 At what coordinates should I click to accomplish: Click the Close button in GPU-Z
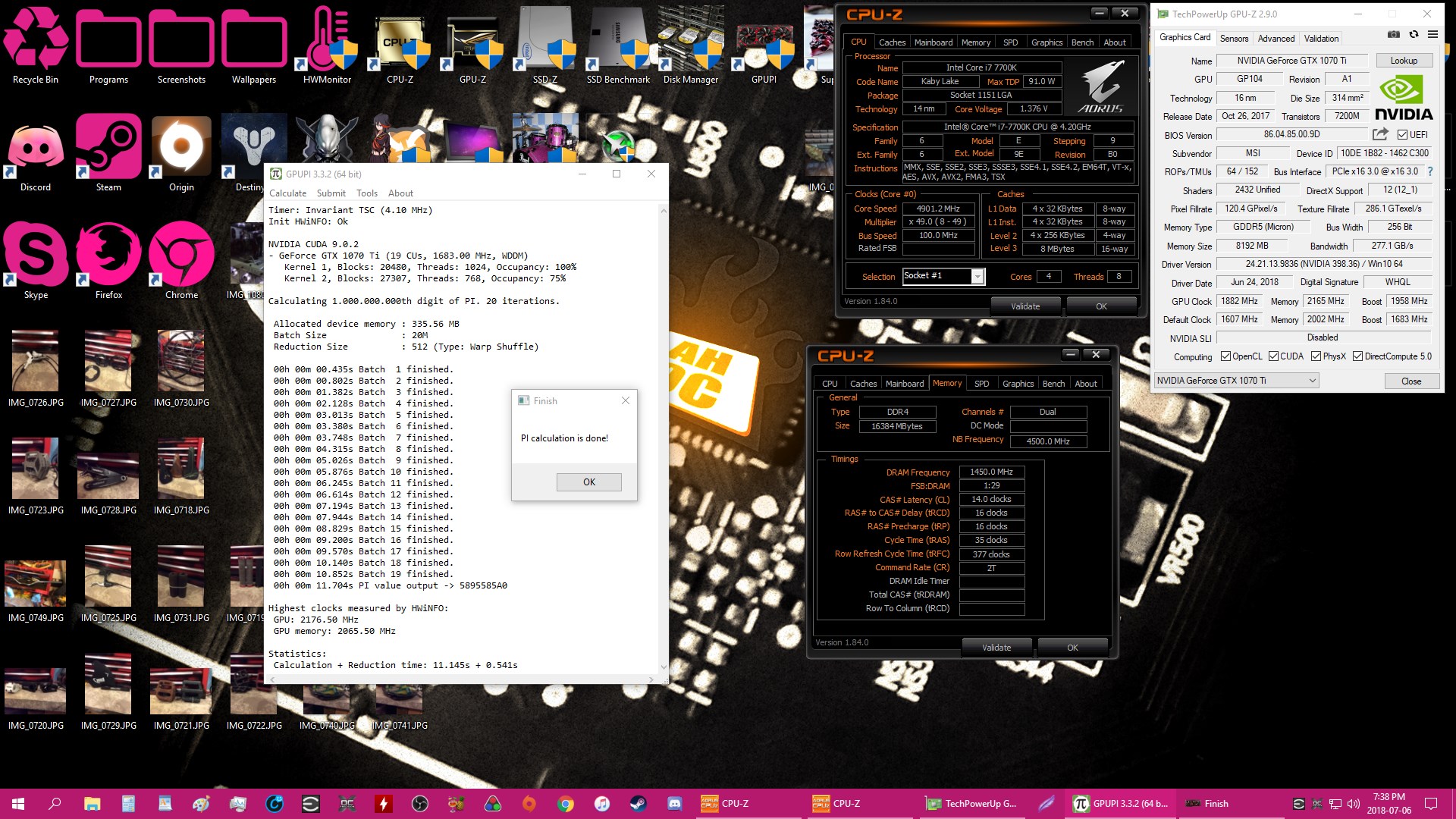(x=1411, y=381)
